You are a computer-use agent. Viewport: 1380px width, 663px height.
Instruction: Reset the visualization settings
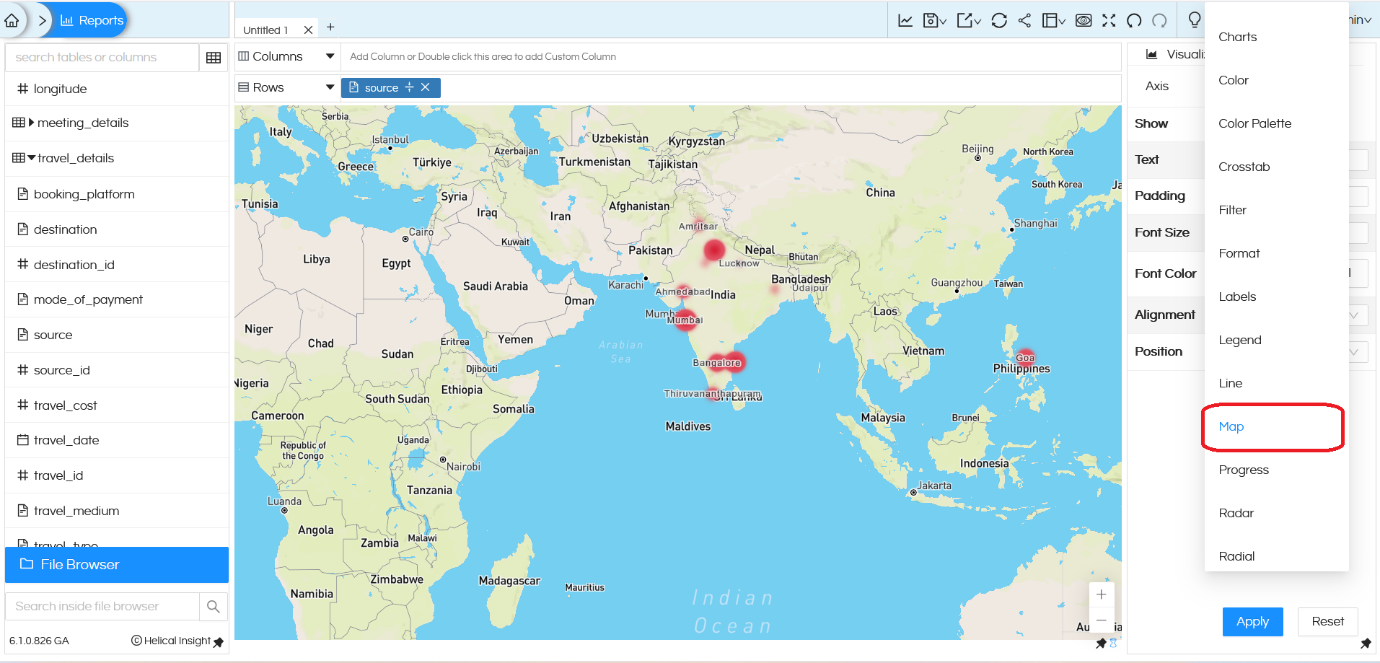tap(1327, 621)
